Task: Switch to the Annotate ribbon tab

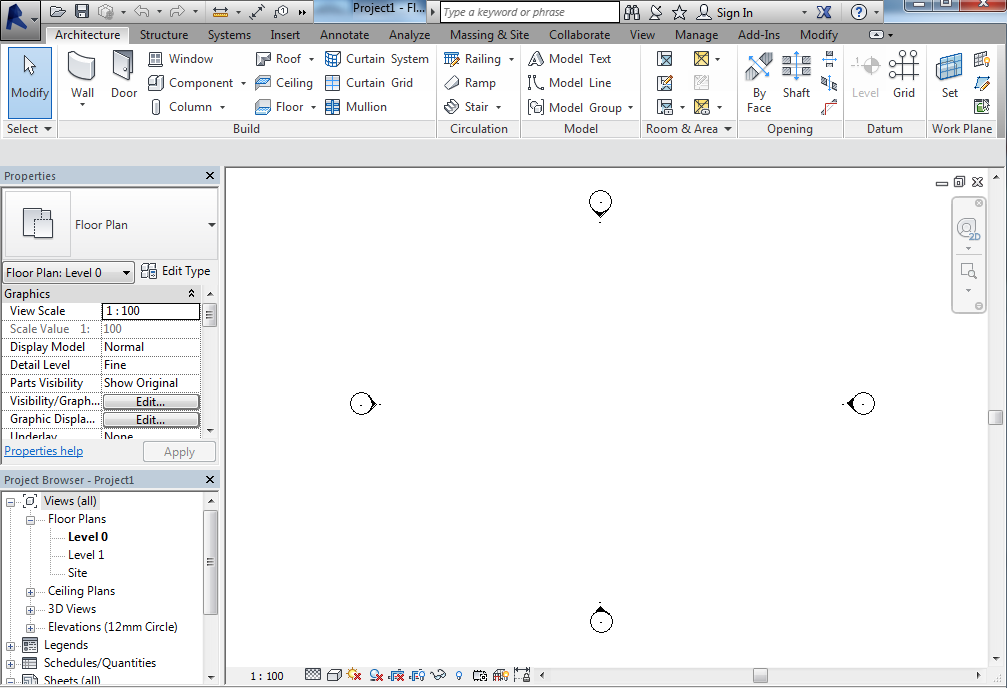Action: tap(344, 35)
